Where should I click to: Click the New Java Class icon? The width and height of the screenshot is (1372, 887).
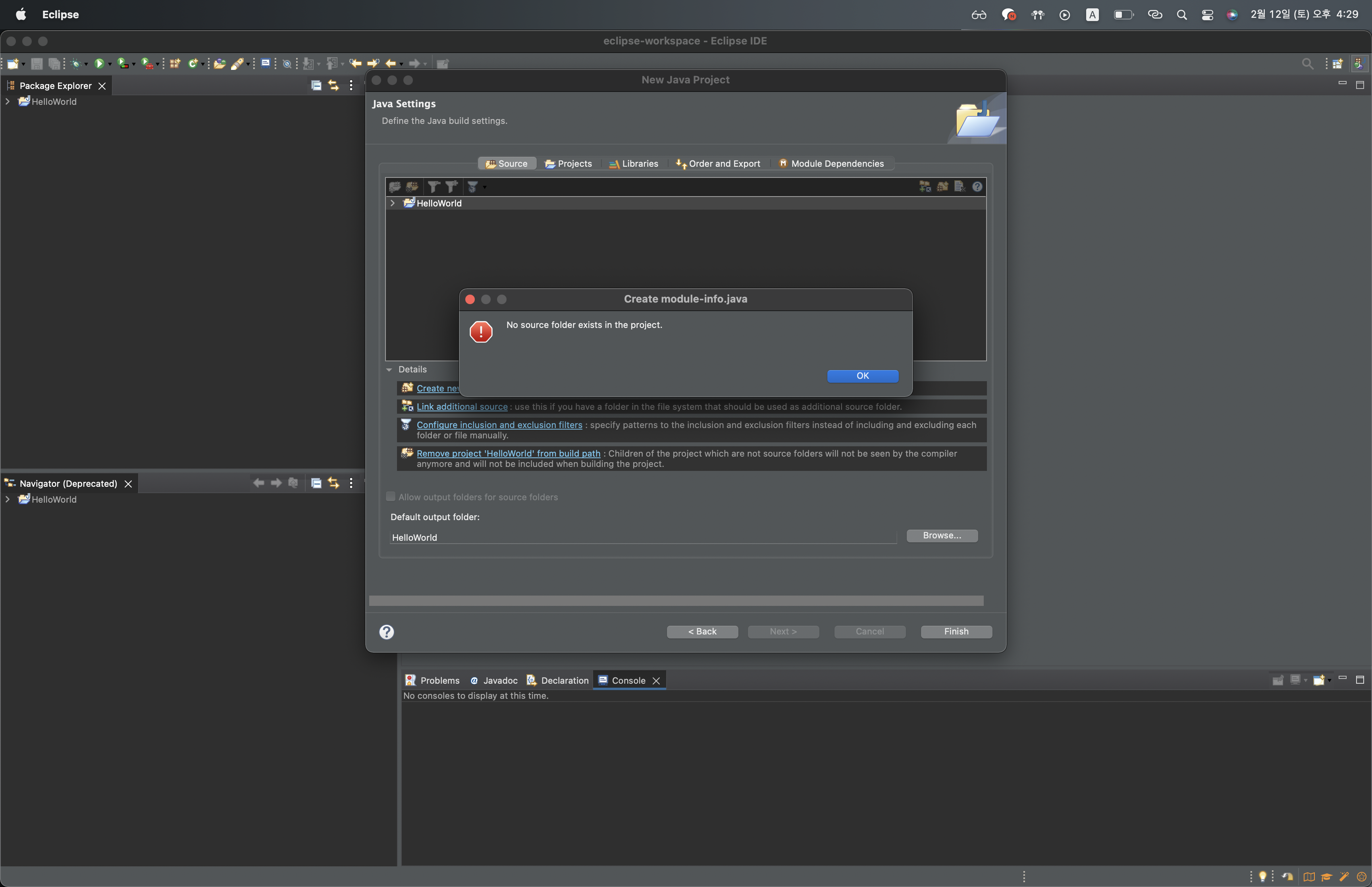pyautogui.click(x=193, y=64)
